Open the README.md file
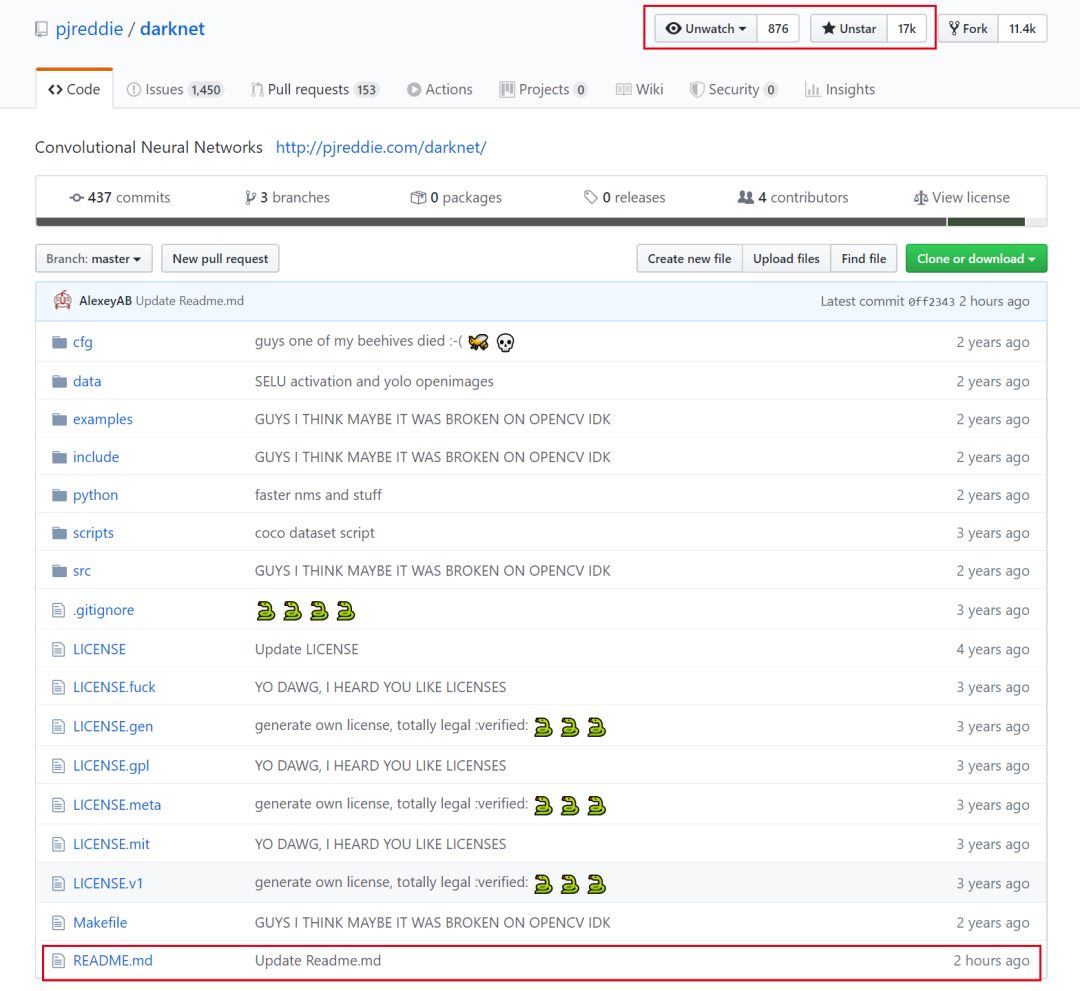Image resolution: width=1080 pixels, height=991 pixels. pyautogui.click(x=112, y=961)
